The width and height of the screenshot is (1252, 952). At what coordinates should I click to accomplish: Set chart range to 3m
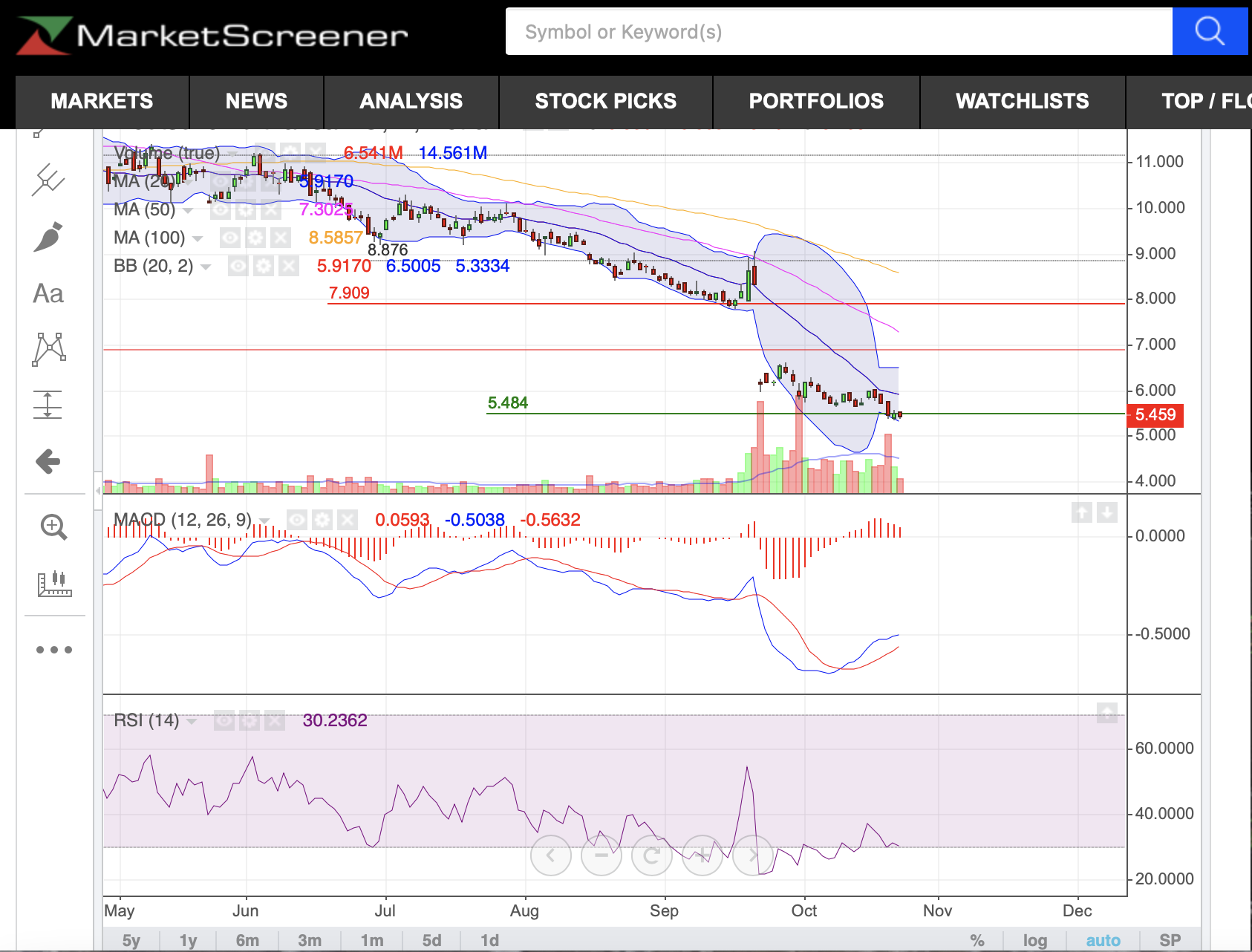310,940
